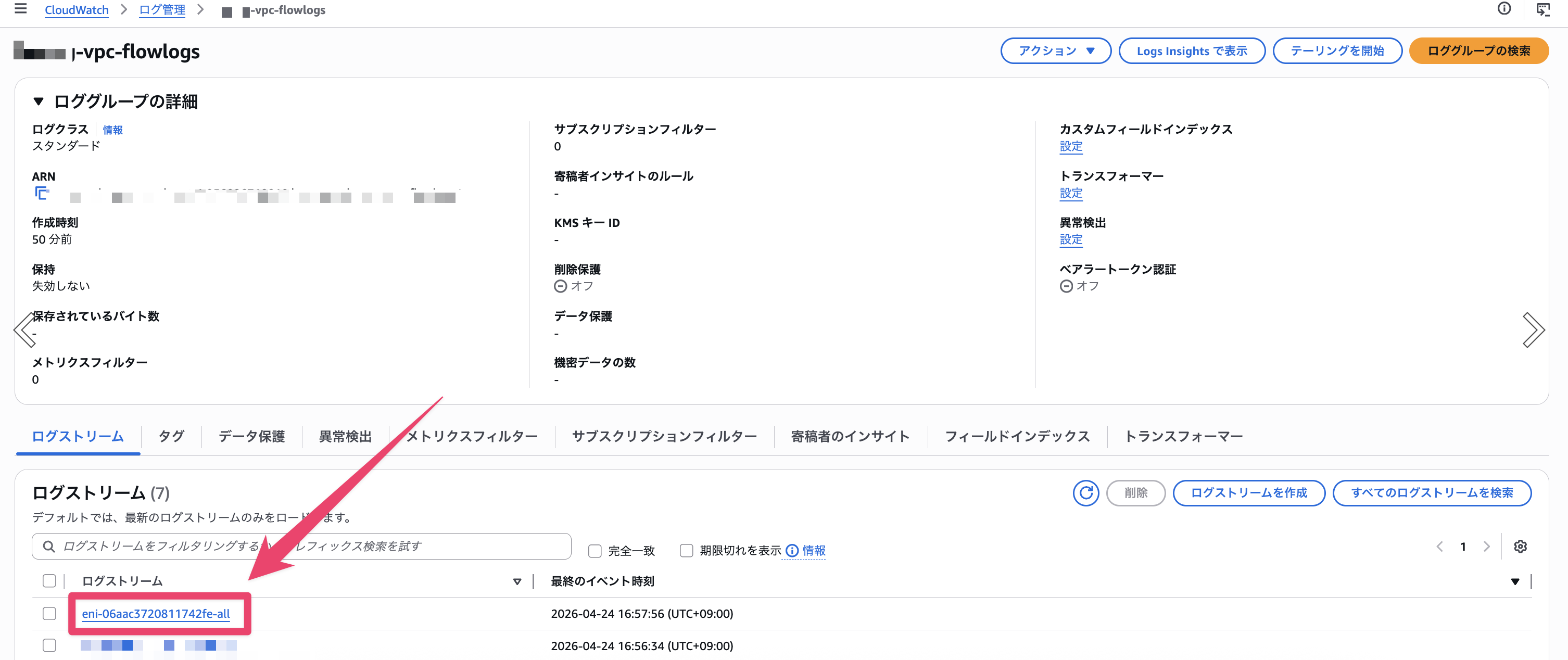The image size is (1568, 660).
Task: Sort by the ログストリーム column arrow
Action: click(517, 581)
